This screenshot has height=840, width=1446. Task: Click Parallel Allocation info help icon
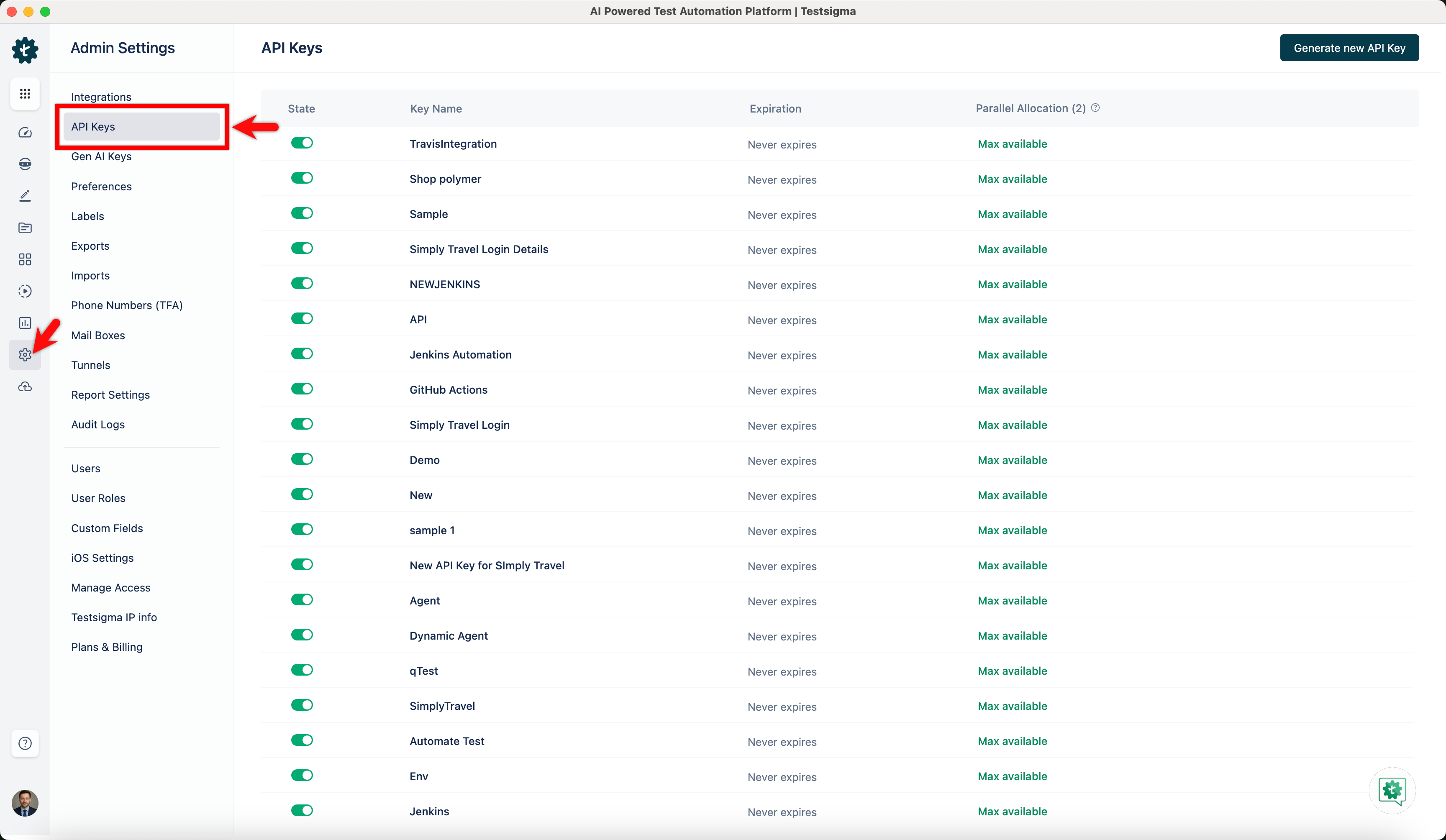pos(1095,108)
